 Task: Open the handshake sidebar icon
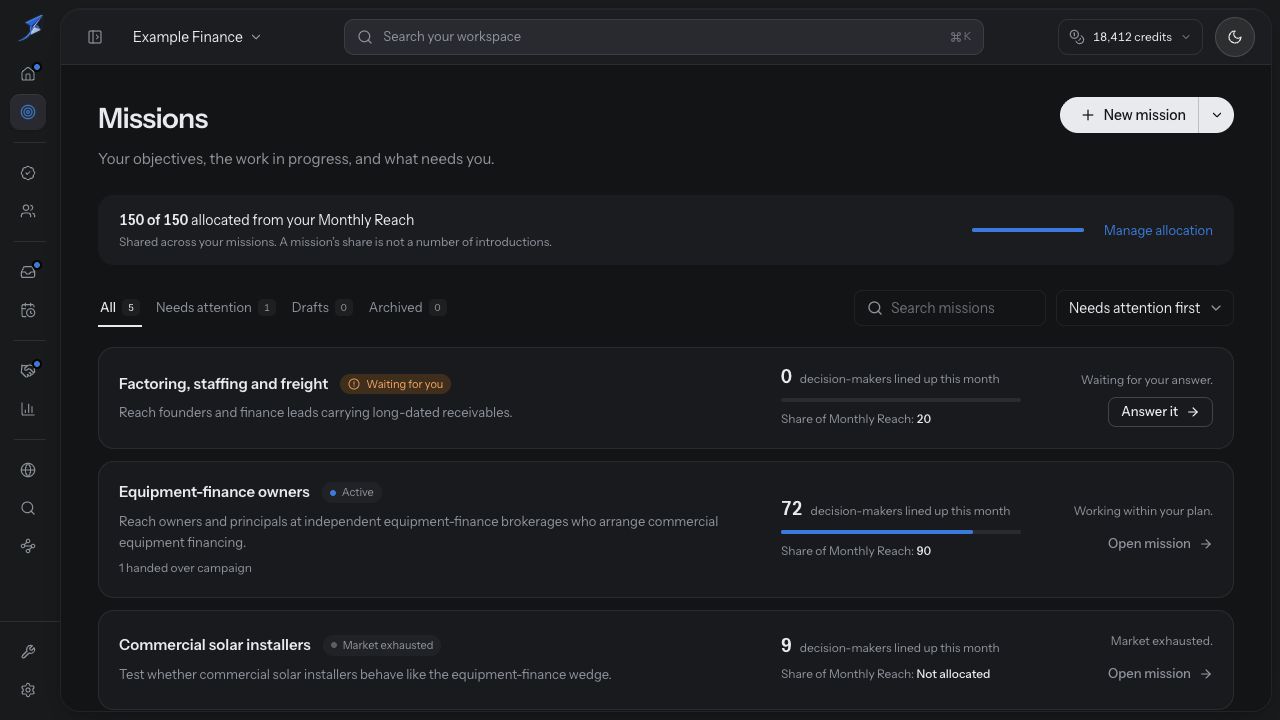[28, 371]
